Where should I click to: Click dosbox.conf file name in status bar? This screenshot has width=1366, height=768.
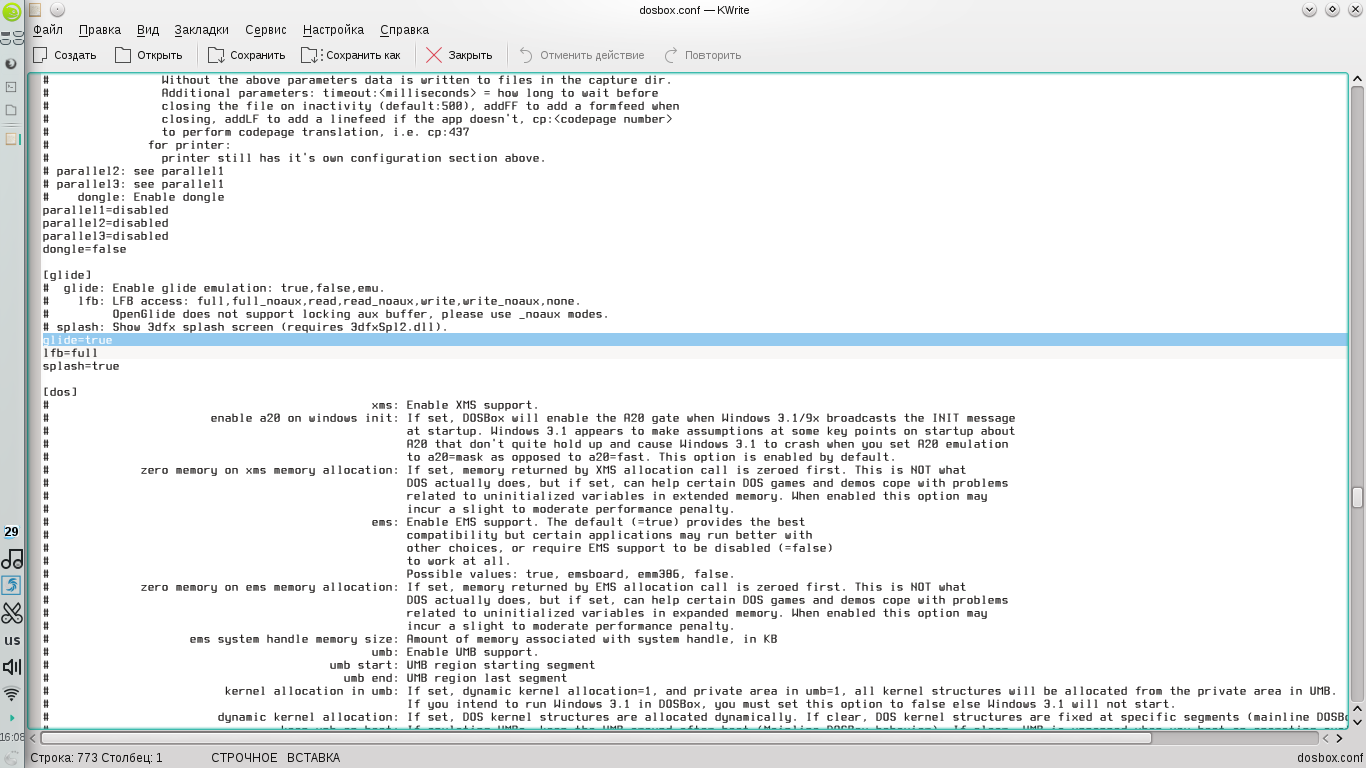1329,758
